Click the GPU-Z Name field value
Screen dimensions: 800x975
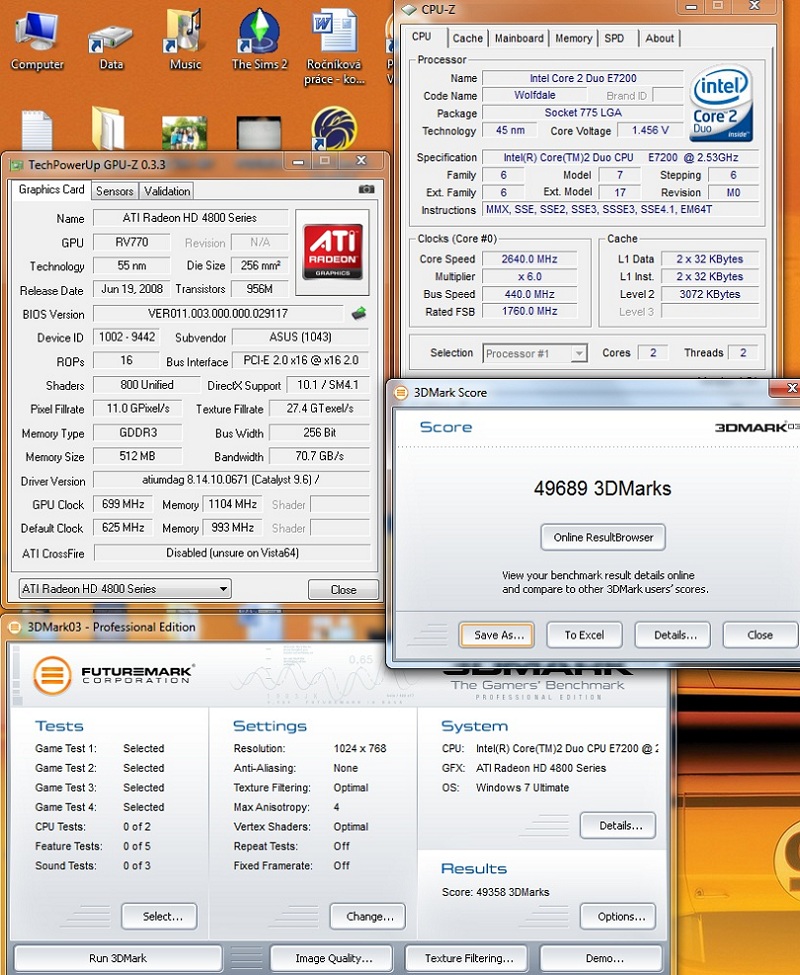190,218
